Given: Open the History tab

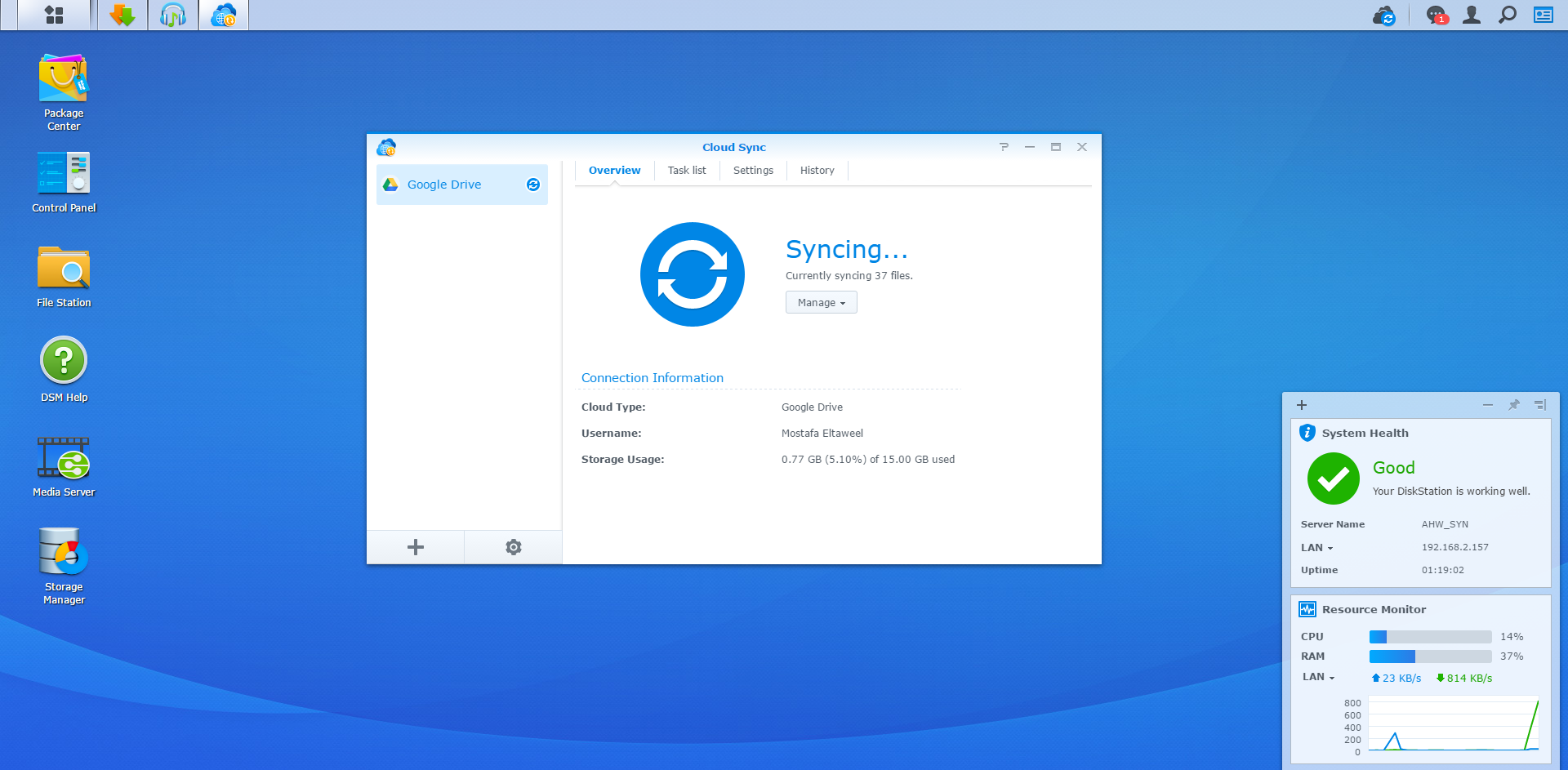Looking at the screenshot, I should point(817,171).
